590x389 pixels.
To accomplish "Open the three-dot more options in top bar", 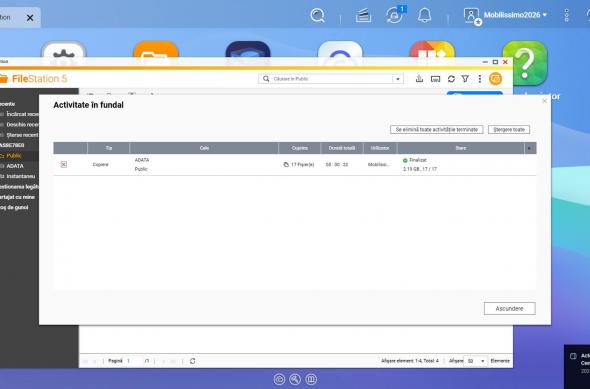I will [x=567, y=15].
